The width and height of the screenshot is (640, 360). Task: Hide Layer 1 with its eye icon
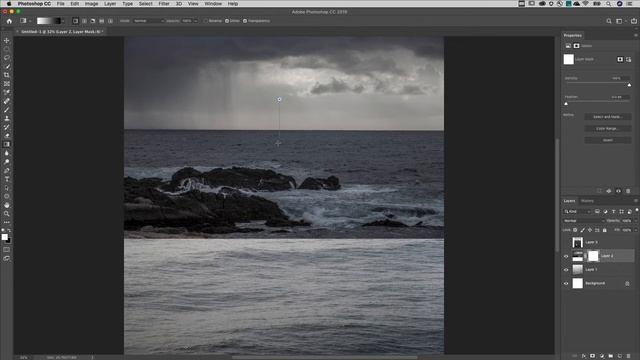click(x=566, y=270)
